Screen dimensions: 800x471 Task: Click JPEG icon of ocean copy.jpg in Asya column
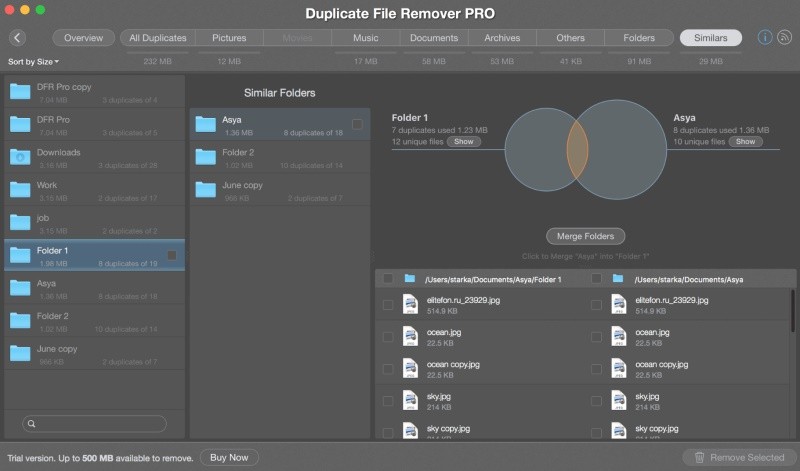pyautogui.click(x=619, y=368)
